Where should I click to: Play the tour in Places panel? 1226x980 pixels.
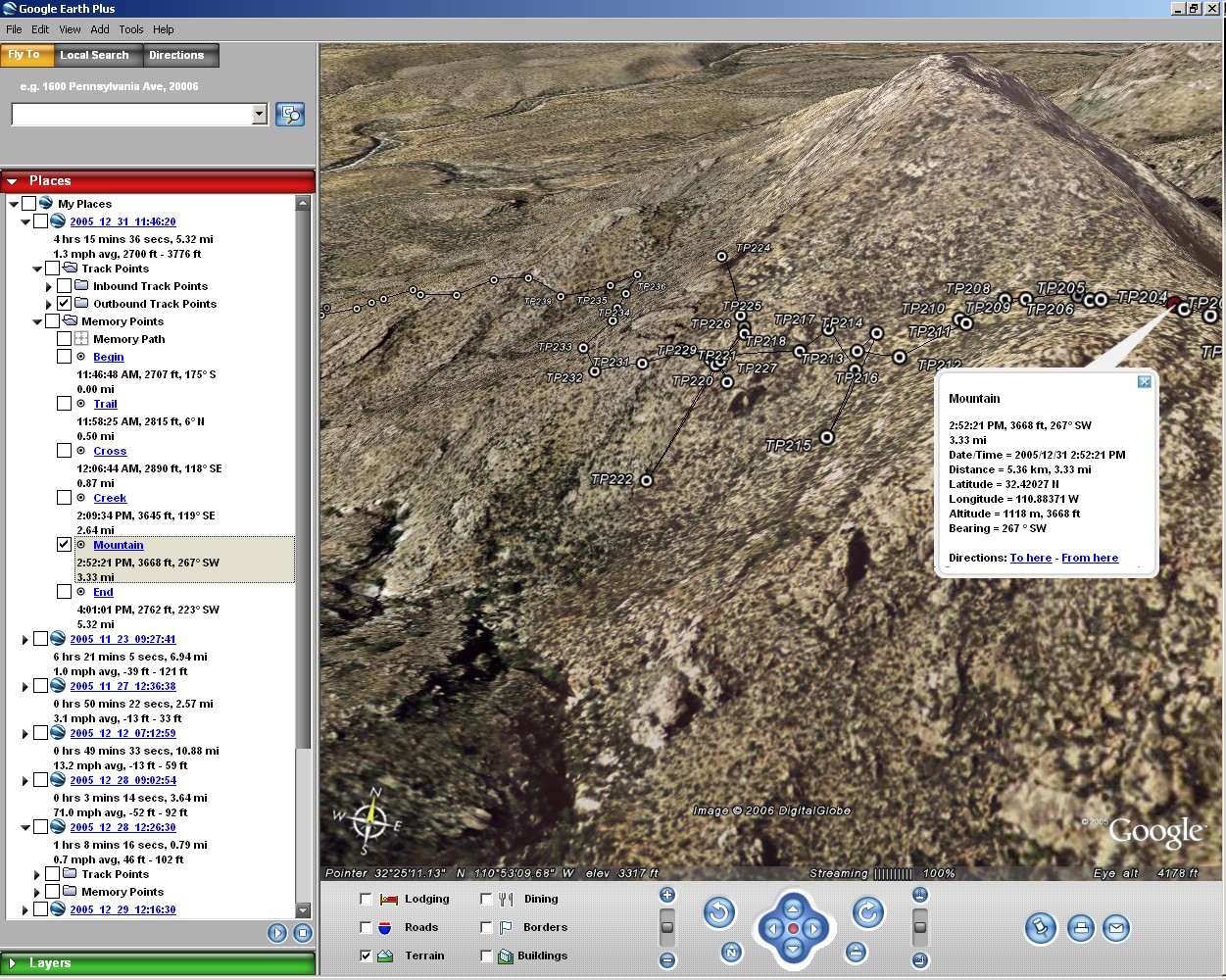tap(277, 933)
